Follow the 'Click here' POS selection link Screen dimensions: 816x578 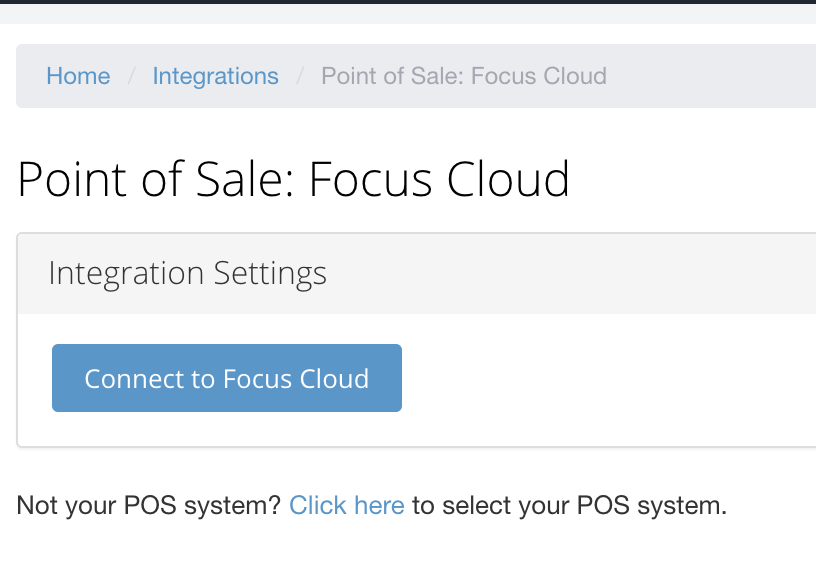347,505
